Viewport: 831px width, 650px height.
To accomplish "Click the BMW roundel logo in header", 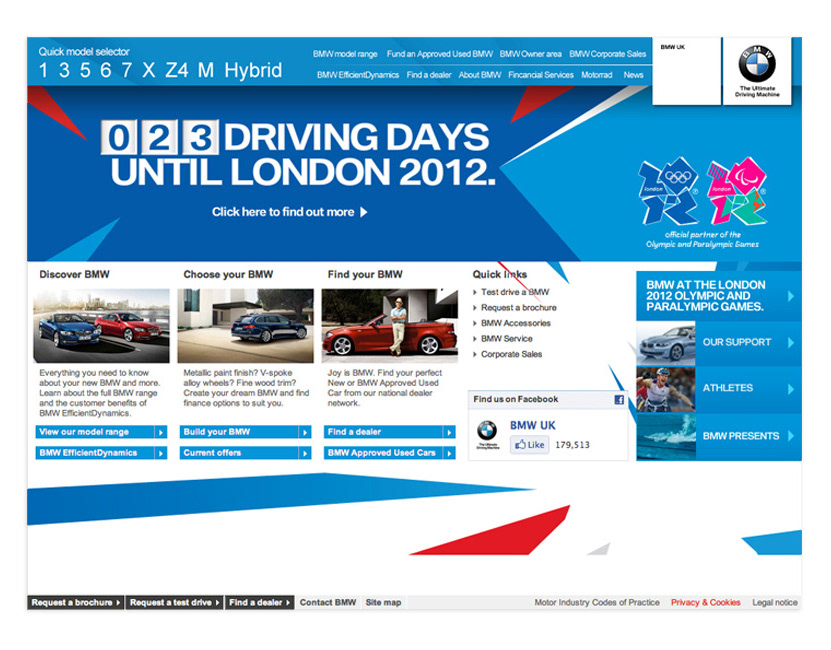I will tap(757, 64).
